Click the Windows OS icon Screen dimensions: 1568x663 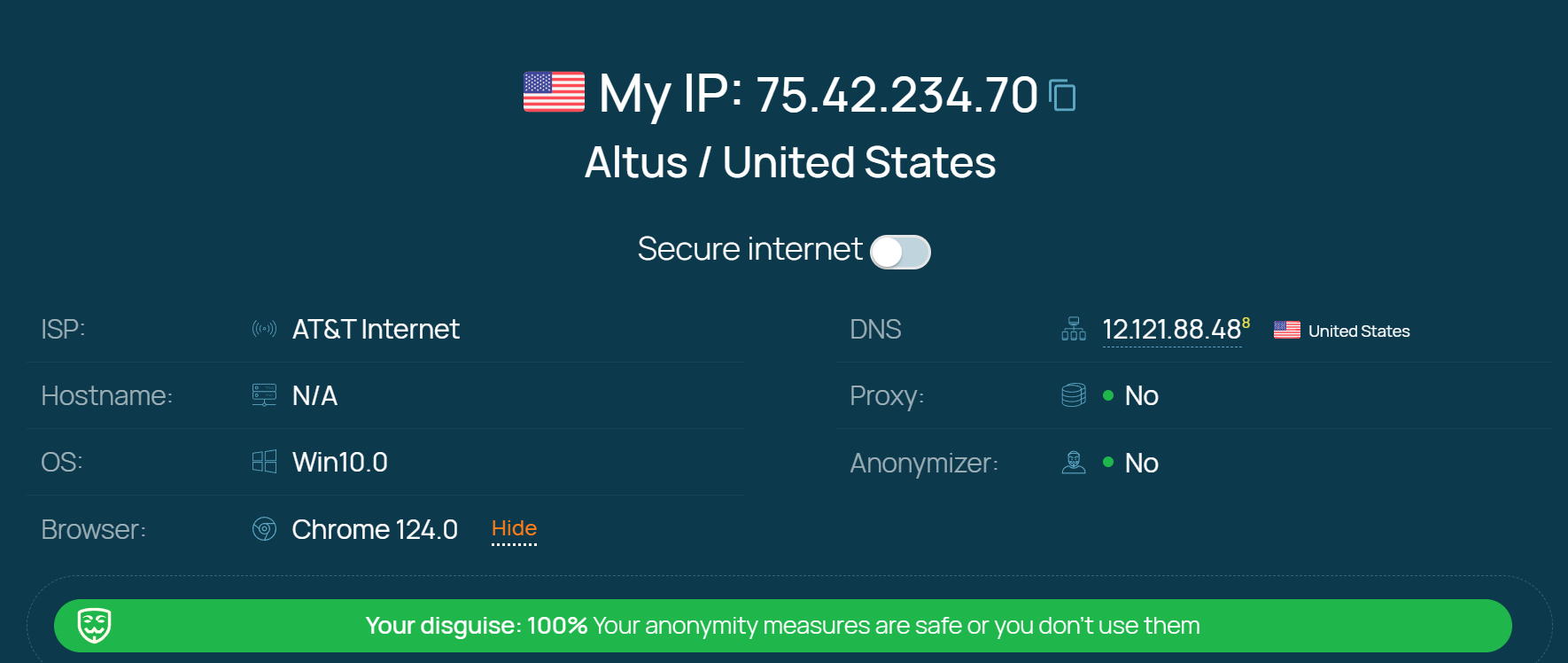tap(264, 462)
